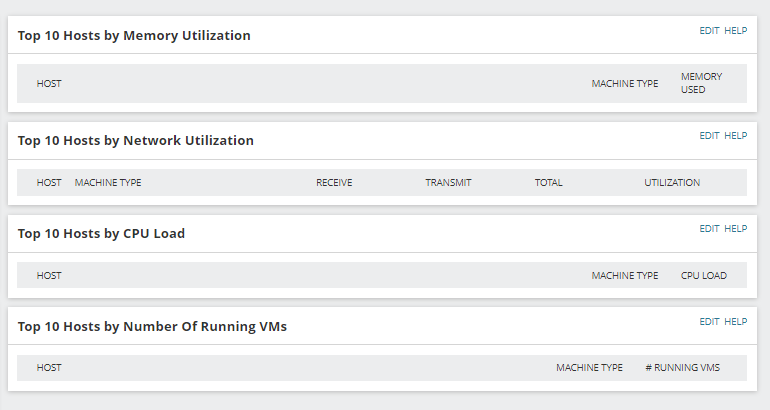
Task: Click HOST header in CPU Load table
Action: pyautogui.click(x=49, y=275)
